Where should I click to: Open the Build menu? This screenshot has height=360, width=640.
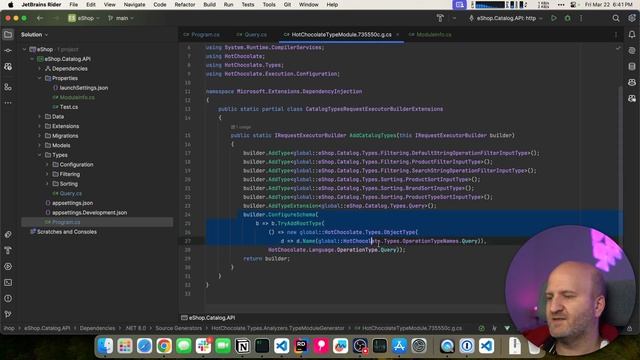[x=209, y=4]
